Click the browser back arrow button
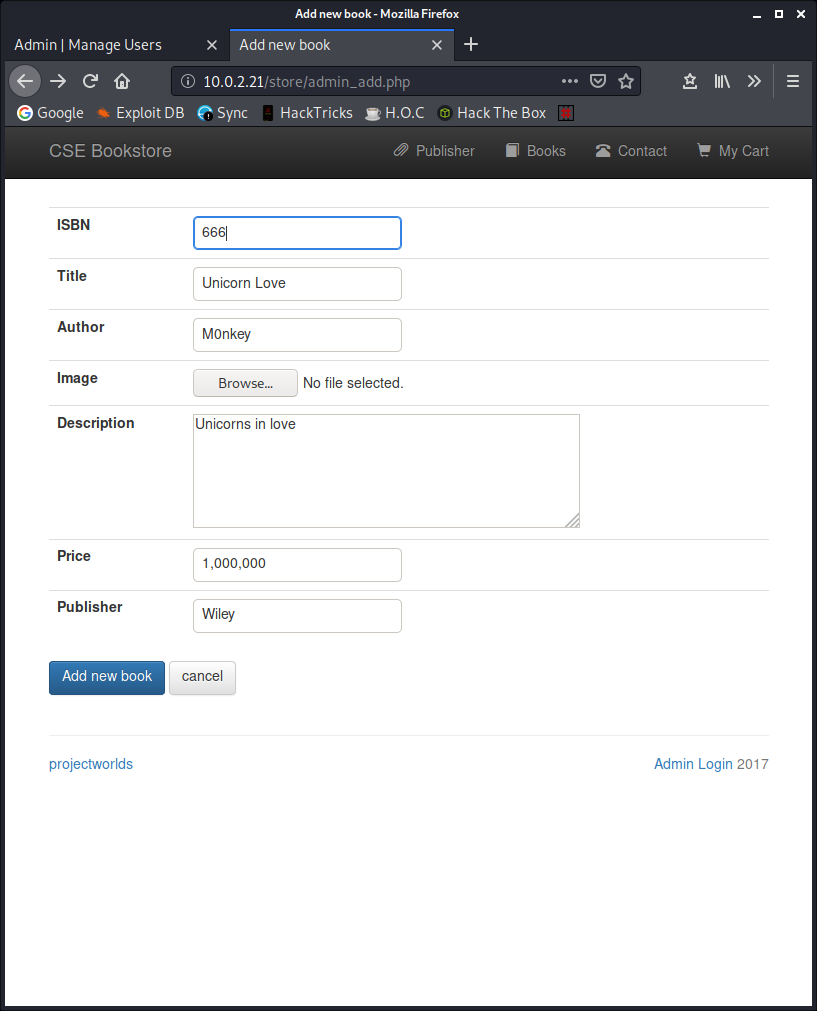 [x=25, y=81]
